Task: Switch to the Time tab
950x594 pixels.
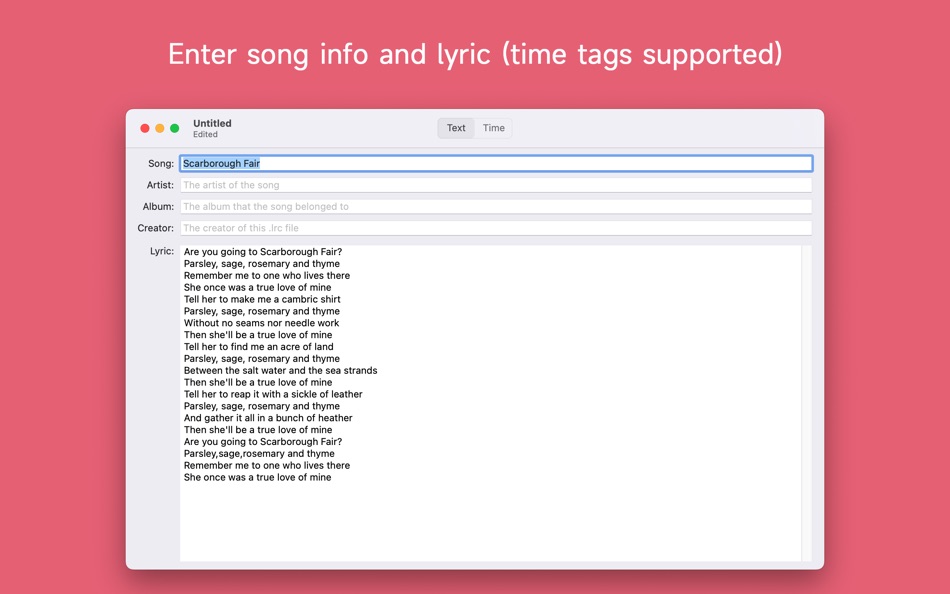Action: click(x=493, y=128)
